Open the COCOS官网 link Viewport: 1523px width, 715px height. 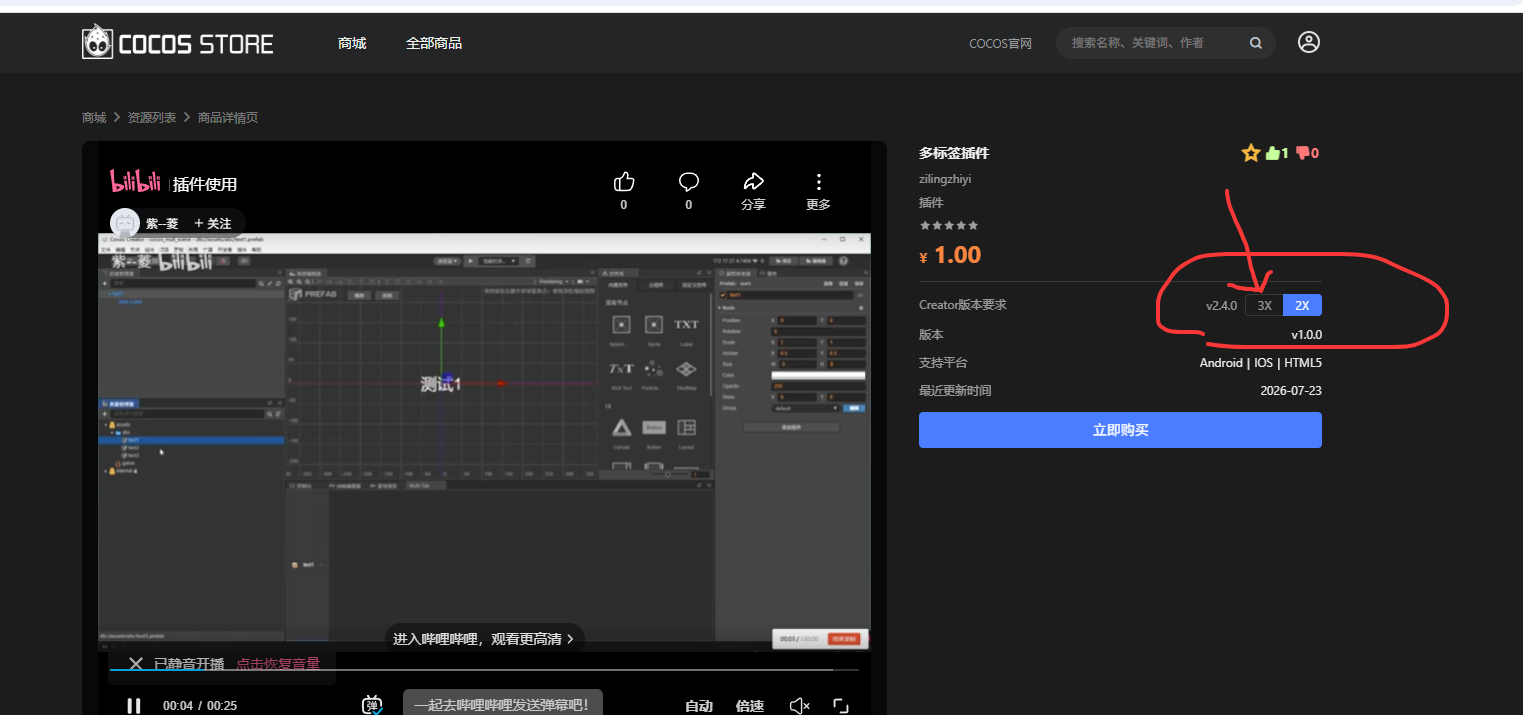coord(1000,43)
